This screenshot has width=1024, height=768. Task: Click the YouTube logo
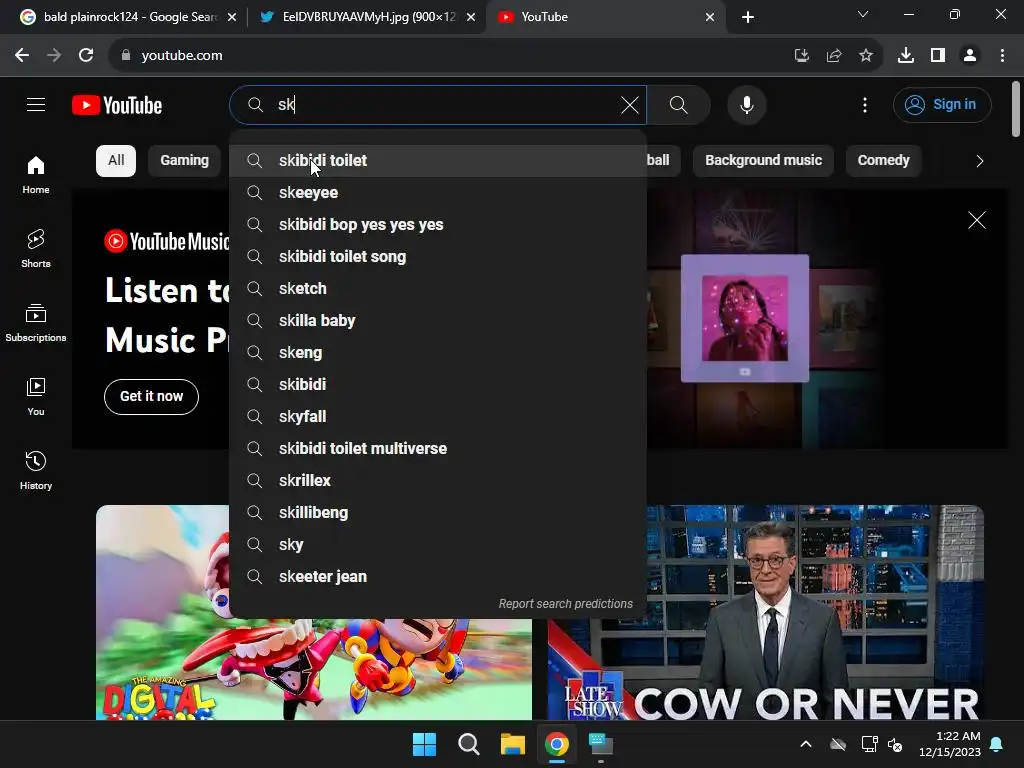tap(117, 105)
